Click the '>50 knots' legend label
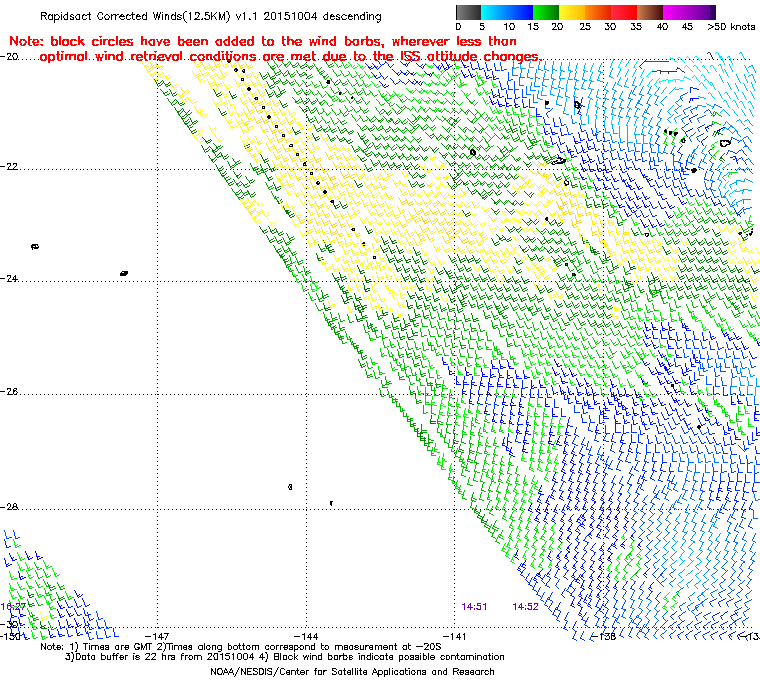 tap(731, 27)
